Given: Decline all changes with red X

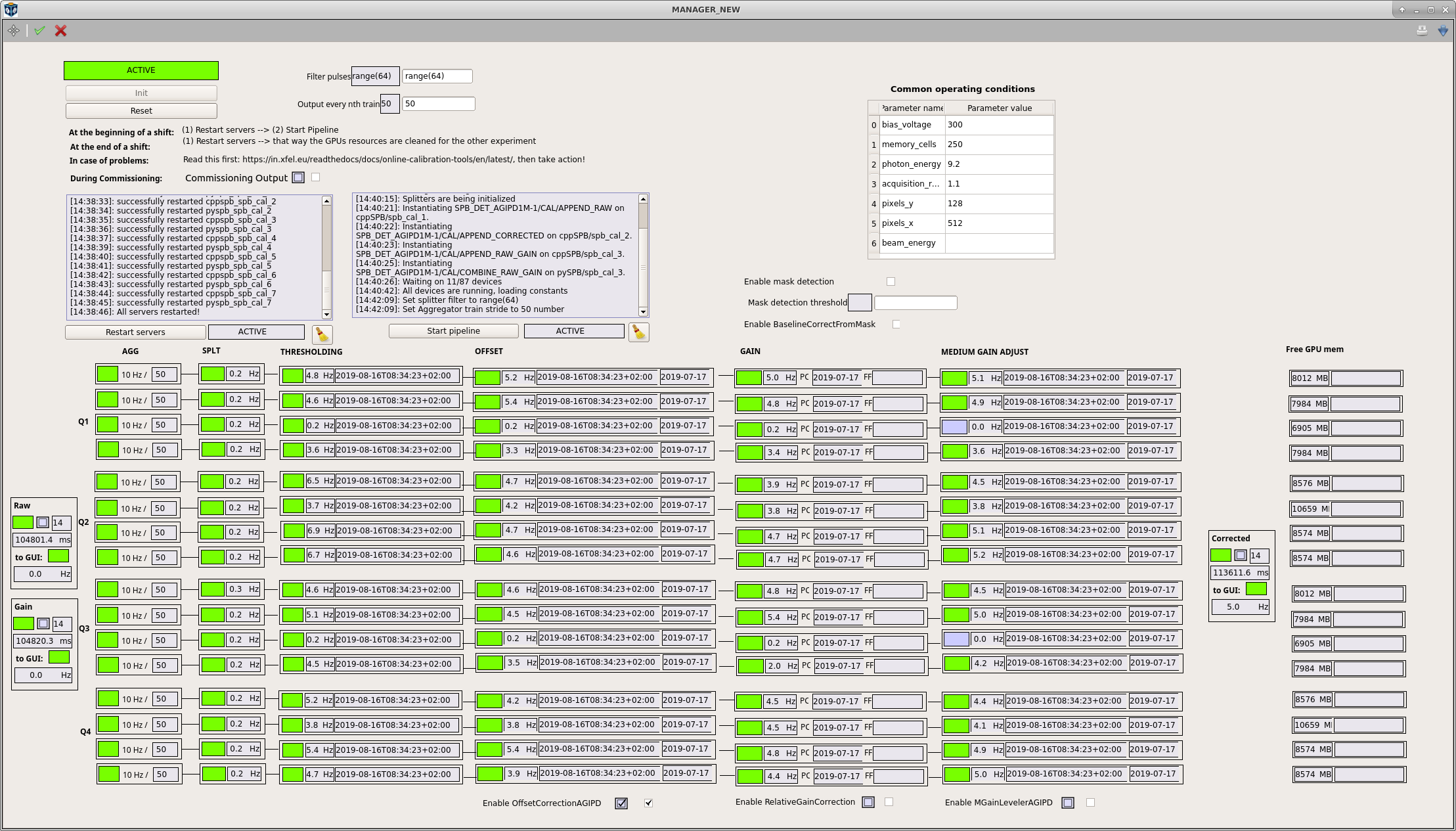Looking at the screenshot, I should tap(61, 31).
